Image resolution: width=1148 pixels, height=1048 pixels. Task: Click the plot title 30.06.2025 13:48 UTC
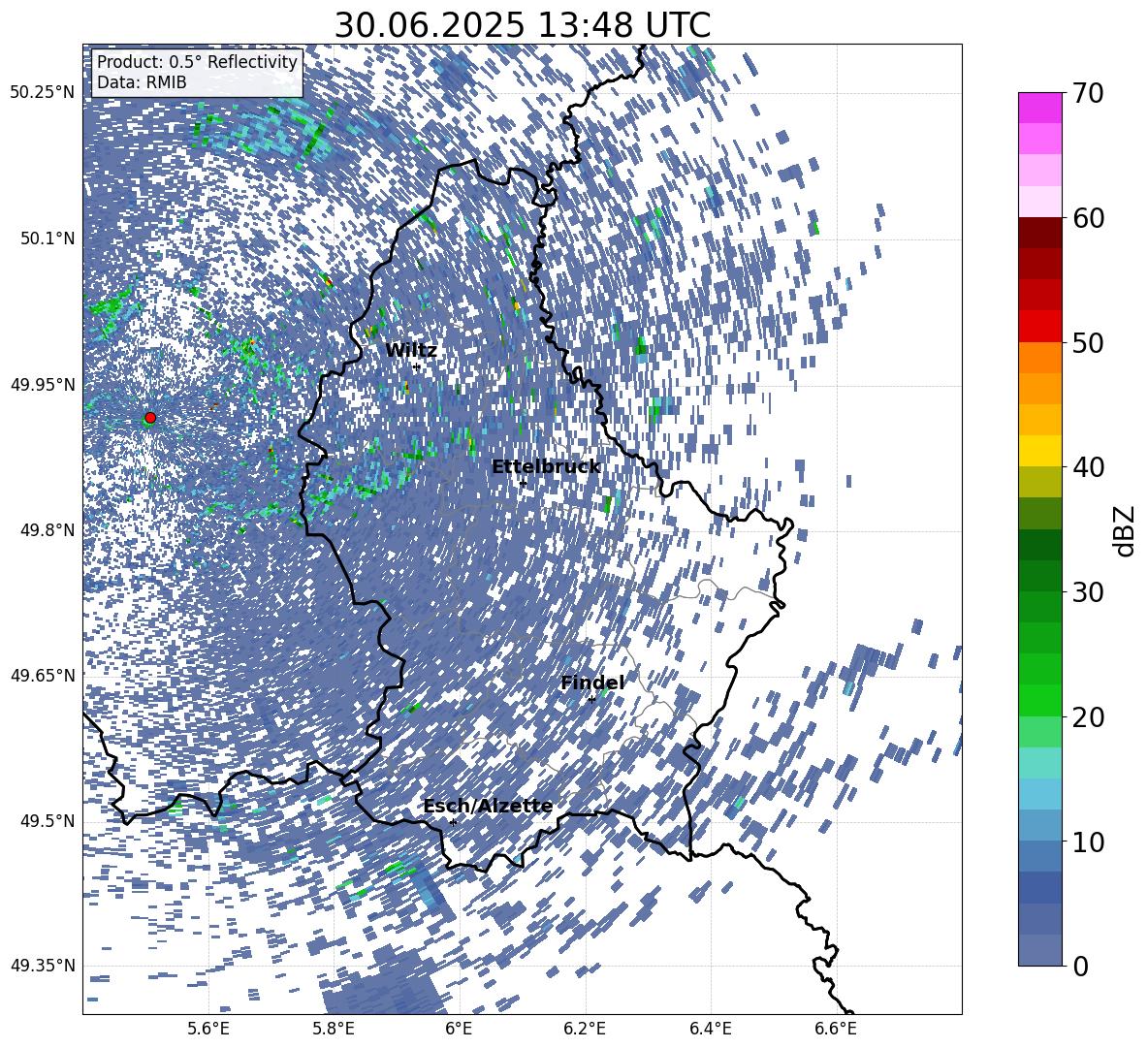click(522, 25)
